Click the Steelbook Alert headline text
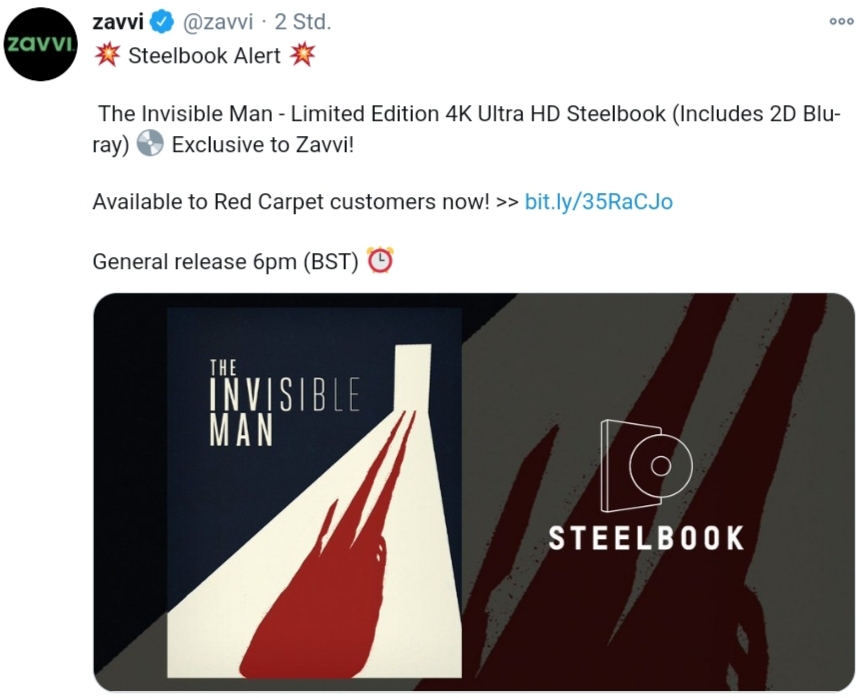The height and width of the screenshot is (698, 863). (204, 55)
